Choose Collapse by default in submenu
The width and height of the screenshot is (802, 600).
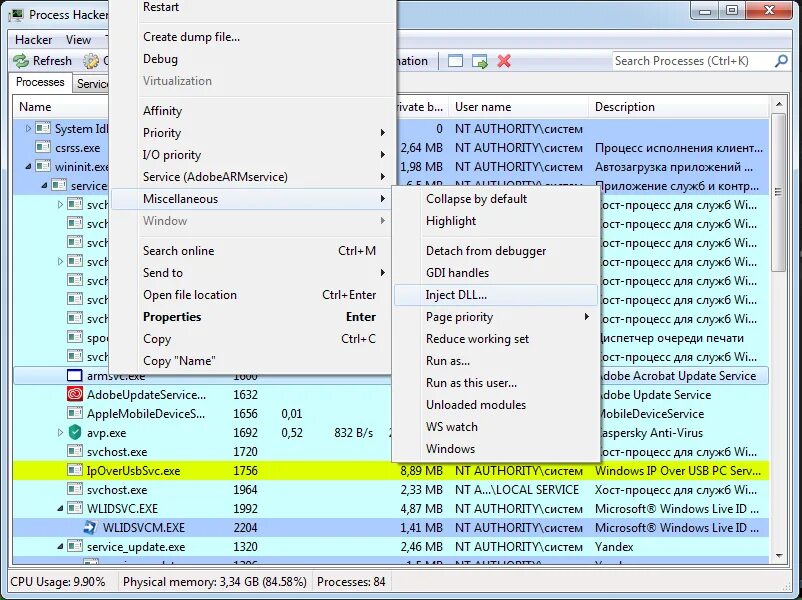pyautogui.click(x=496, y=199)
